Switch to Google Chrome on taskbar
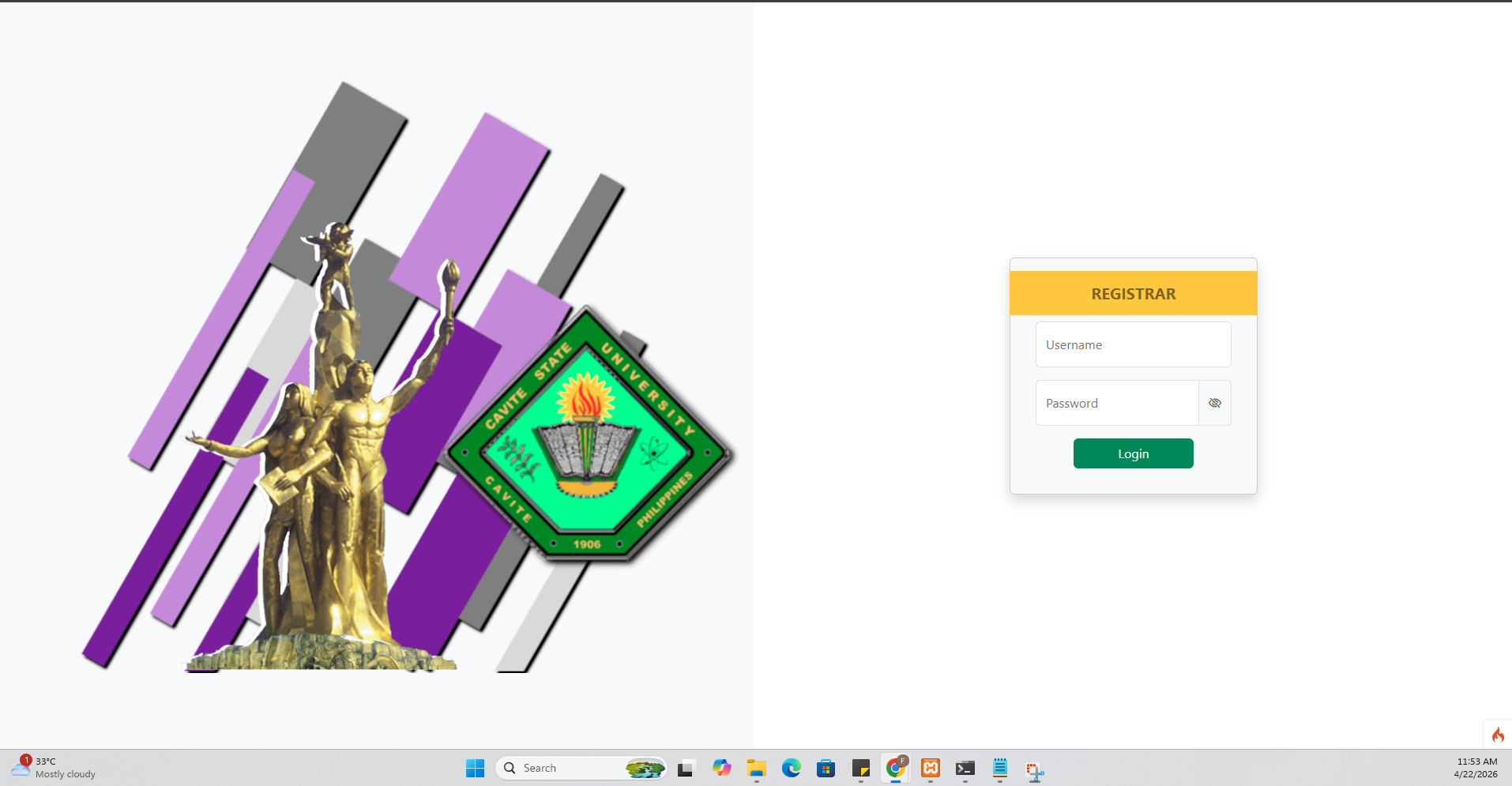The width and height of the screenshot is (1512, 786). coord(895,768)
